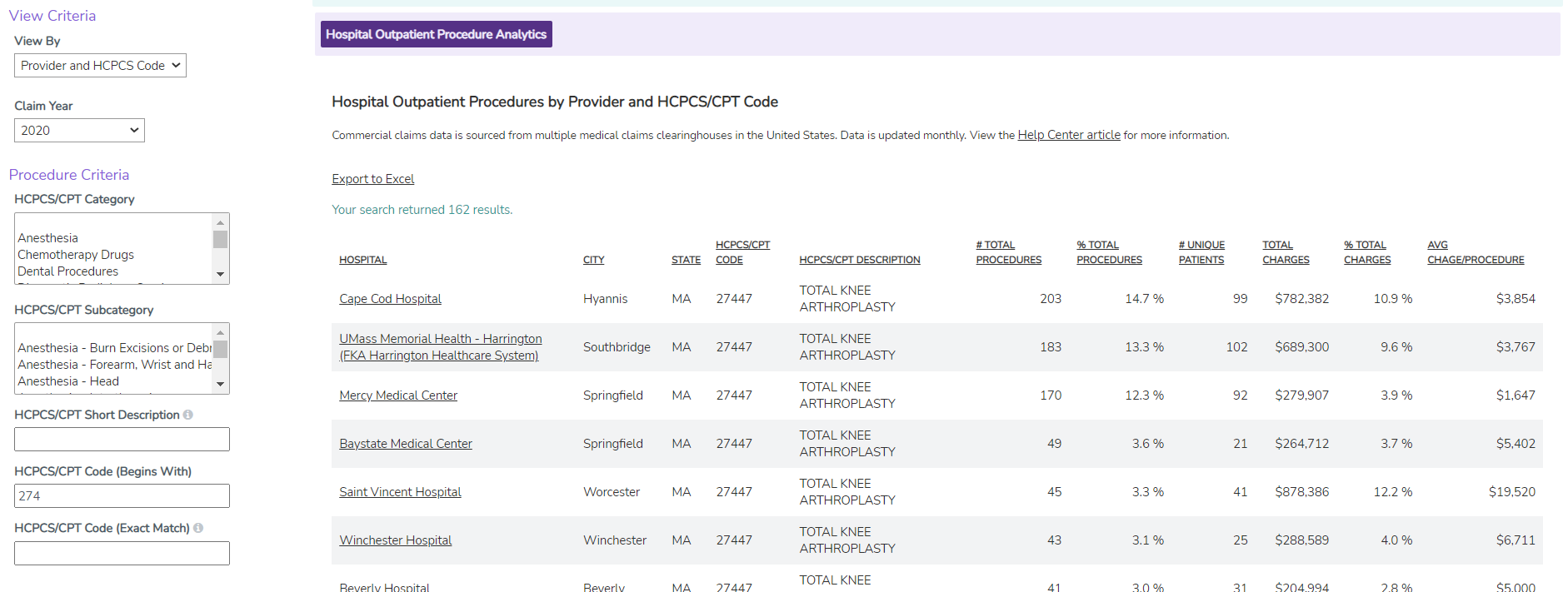Viewport: 1568px width, 592px height.
Task: Click the Category list scroll up arrow
Action: 221,222
